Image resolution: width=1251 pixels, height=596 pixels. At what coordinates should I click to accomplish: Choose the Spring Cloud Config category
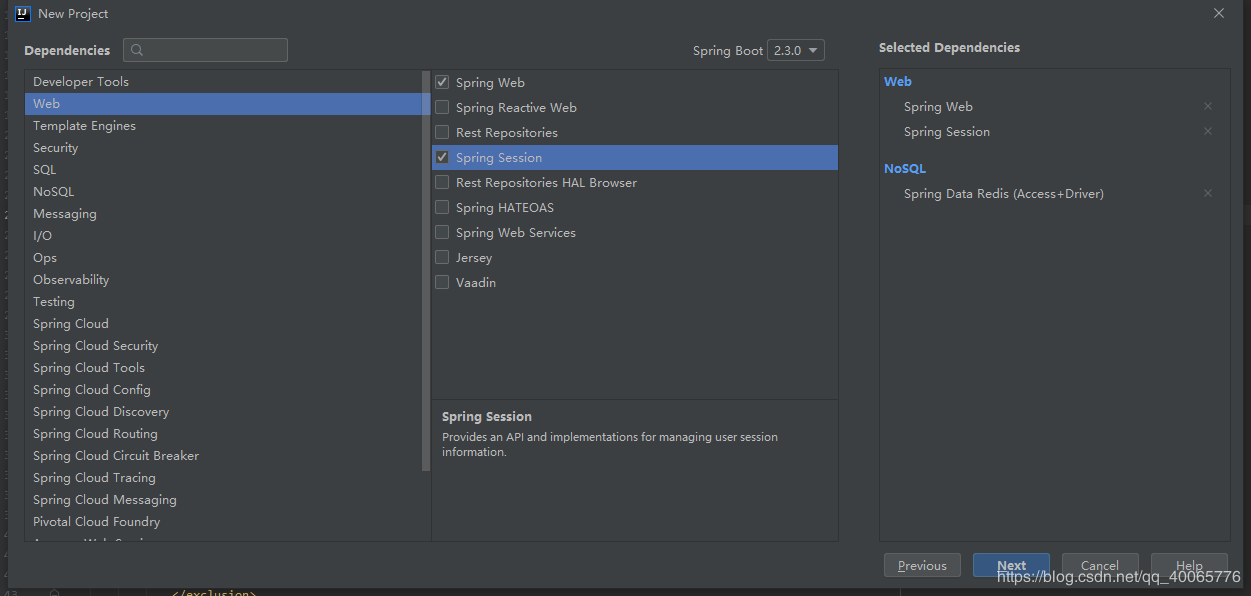tap(91, 389)
